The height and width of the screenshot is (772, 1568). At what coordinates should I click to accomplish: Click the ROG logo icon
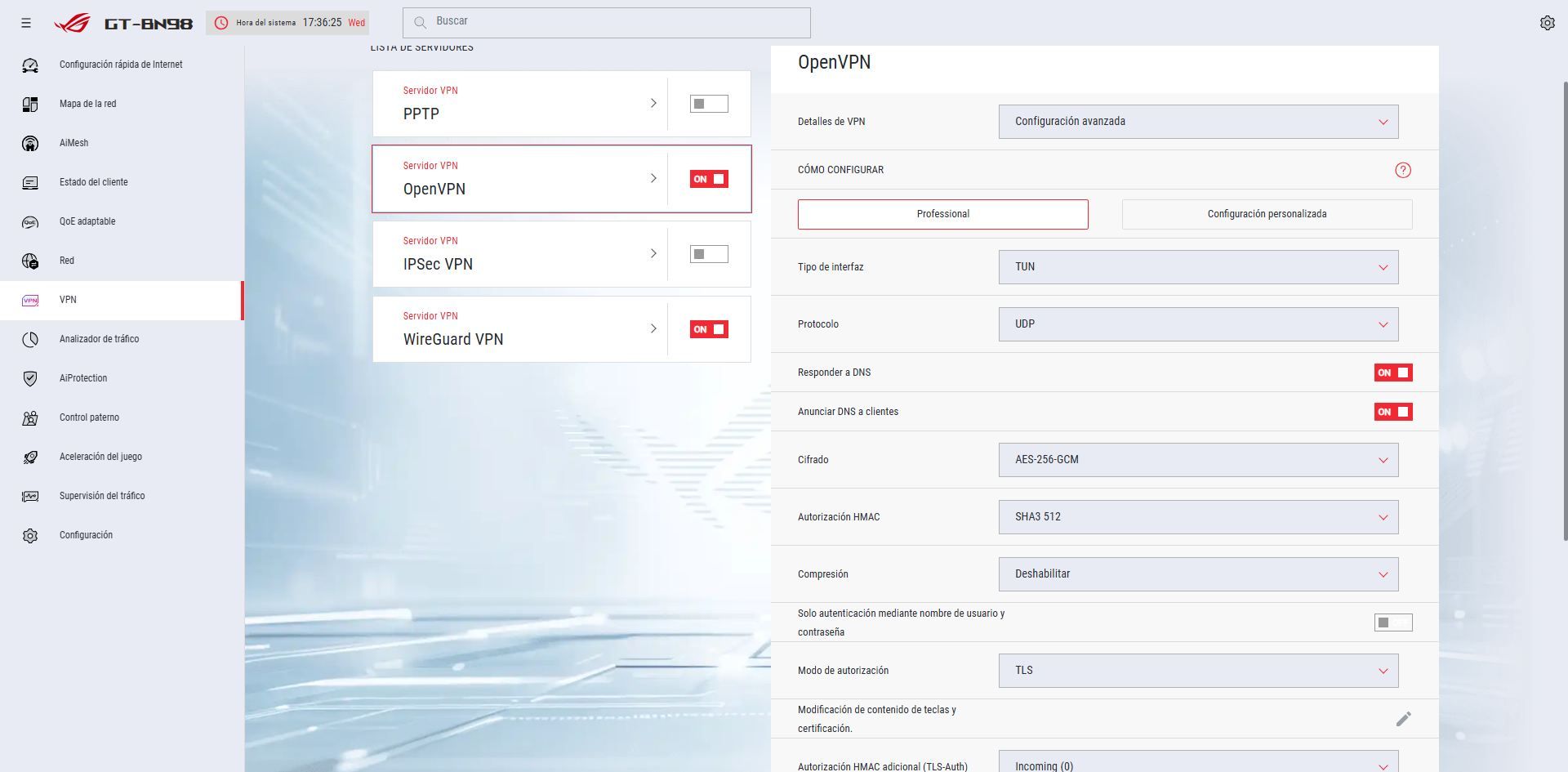[x=73, y=23]
